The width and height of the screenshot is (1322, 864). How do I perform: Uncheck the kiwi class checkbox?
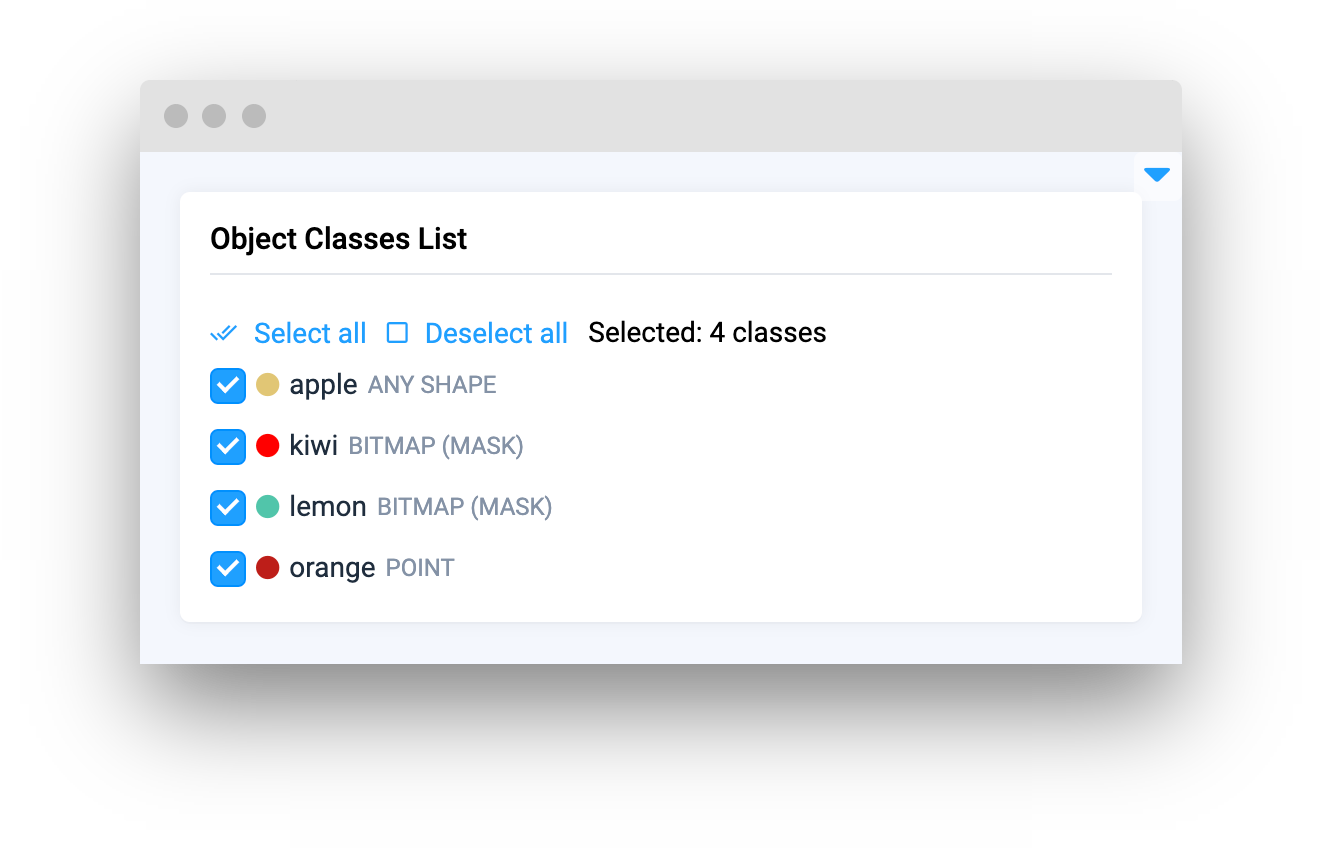pos(228,447)
